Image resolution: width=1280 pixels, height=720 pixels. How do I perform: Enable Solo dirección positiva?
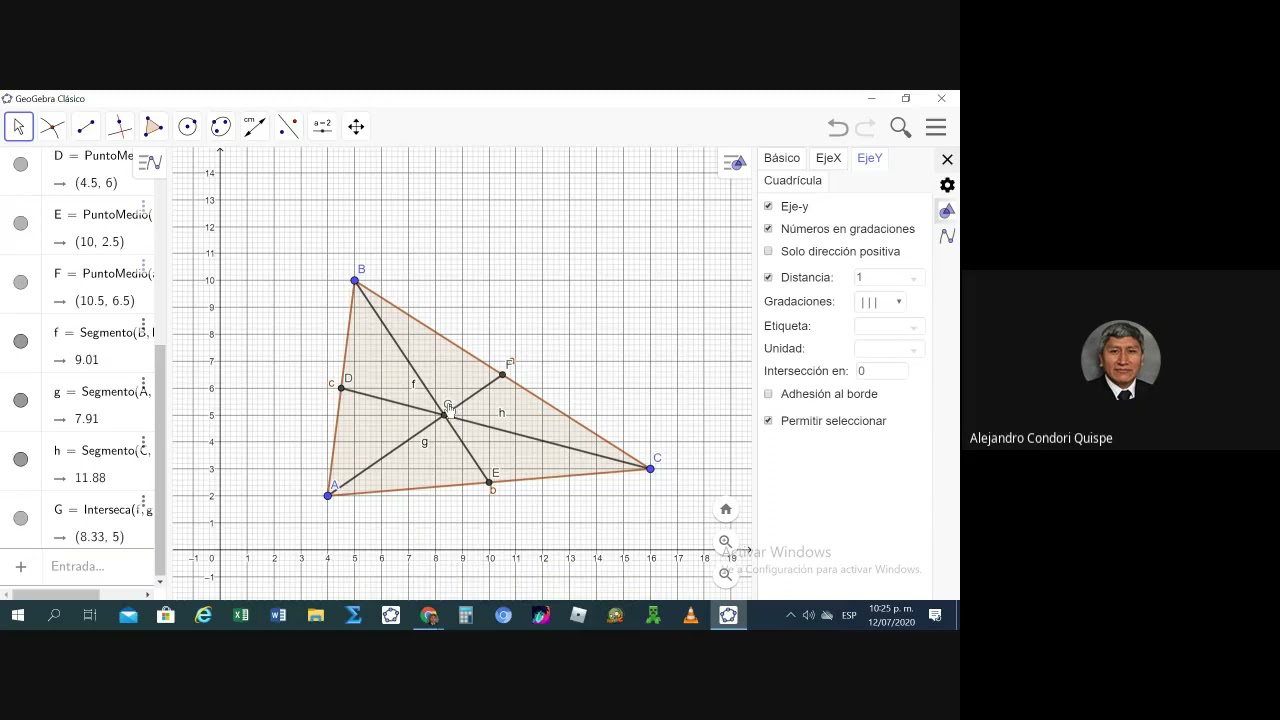[768, 251]
